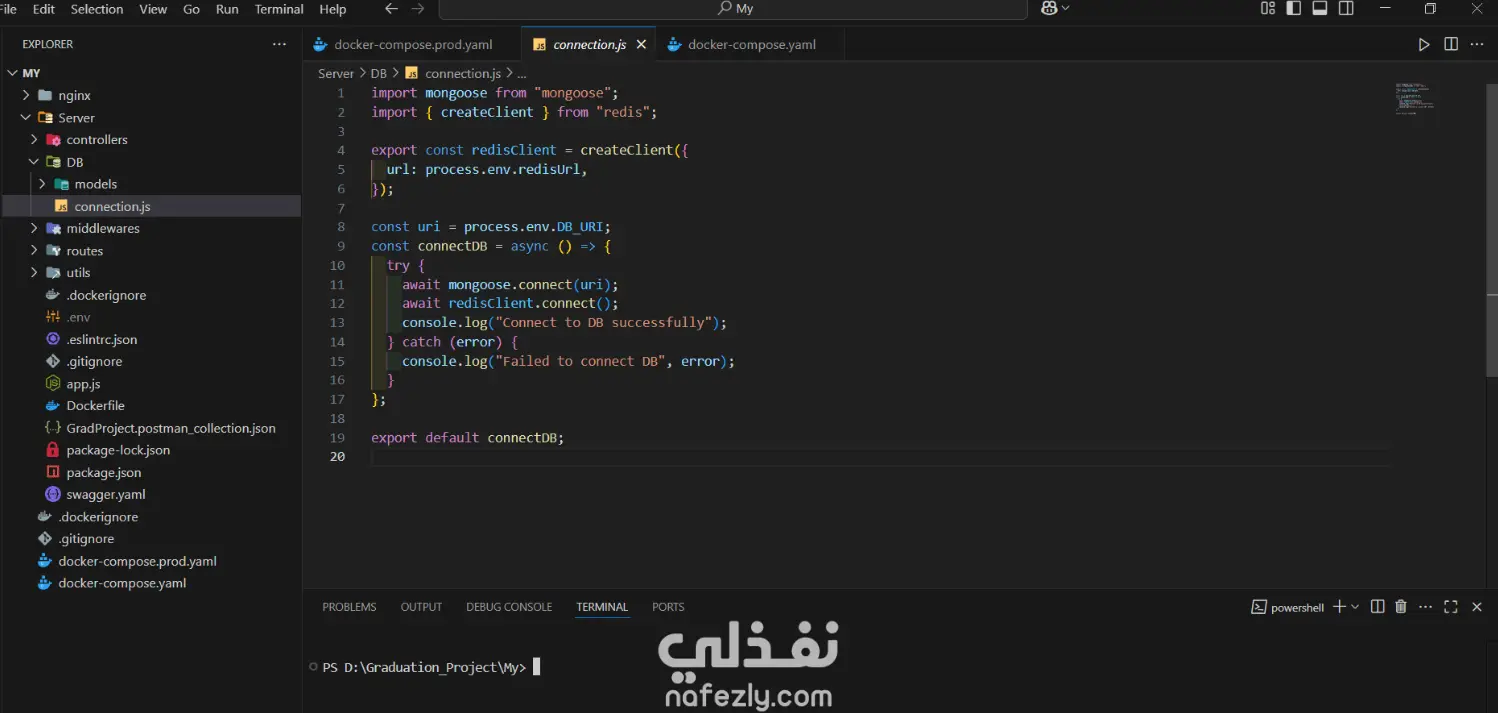Open package-lock.json file
This screenshot has height=713, width=1498.
click(x=151, y=450)
